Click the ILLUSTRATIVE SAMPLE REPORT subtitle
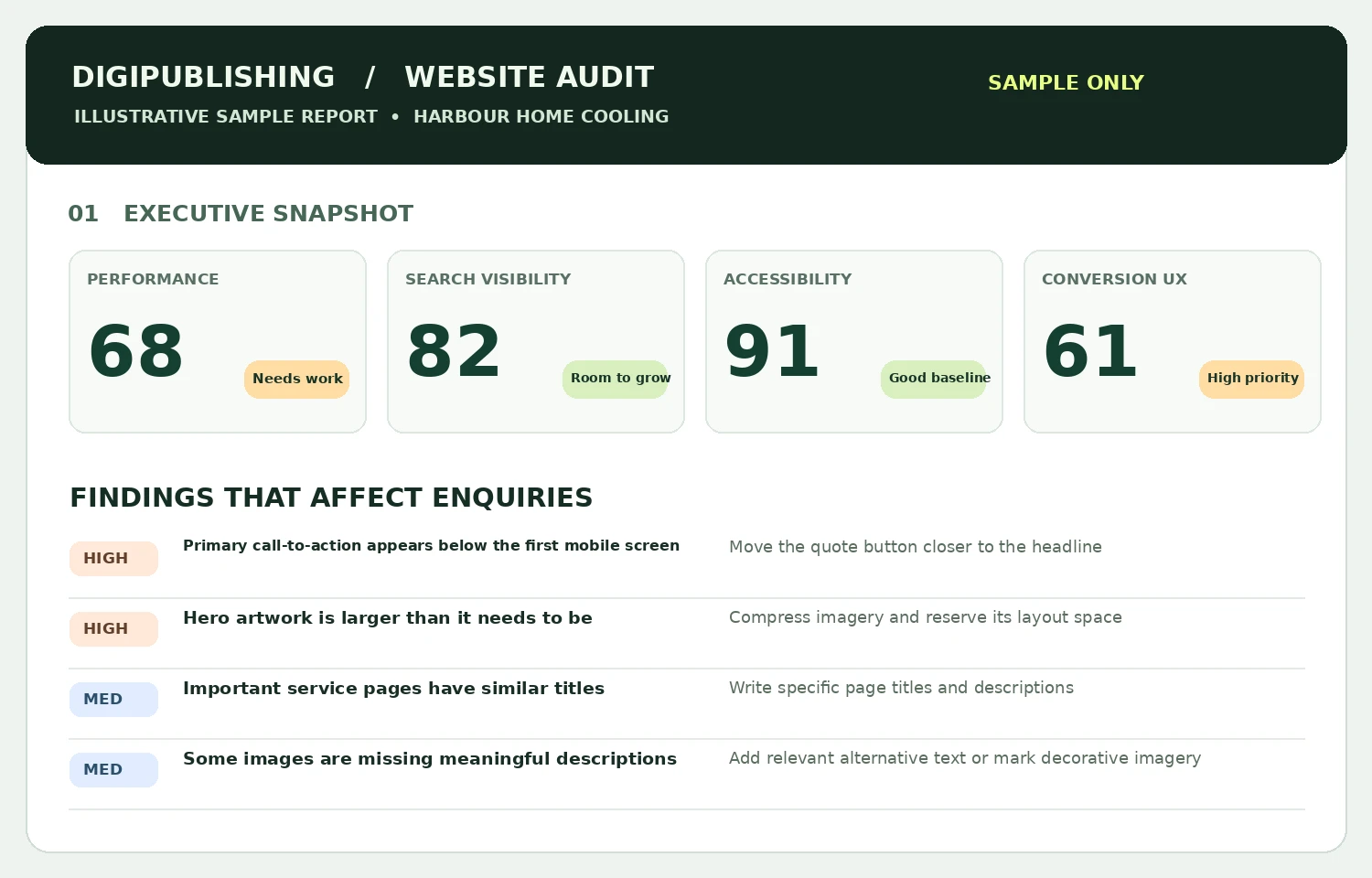Viewport: 1372px width, 878px height. pyautogui.click(x=226, y=117)
